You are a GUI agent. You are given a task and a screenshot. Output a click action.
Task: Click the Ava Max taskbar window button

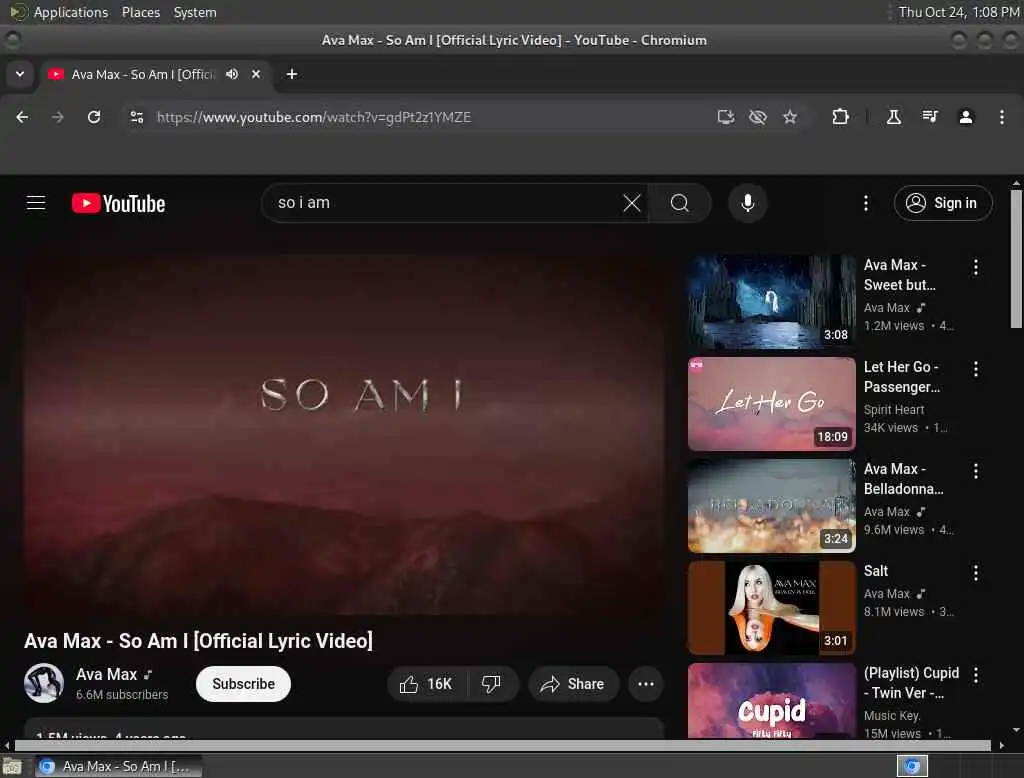(118, 766)
